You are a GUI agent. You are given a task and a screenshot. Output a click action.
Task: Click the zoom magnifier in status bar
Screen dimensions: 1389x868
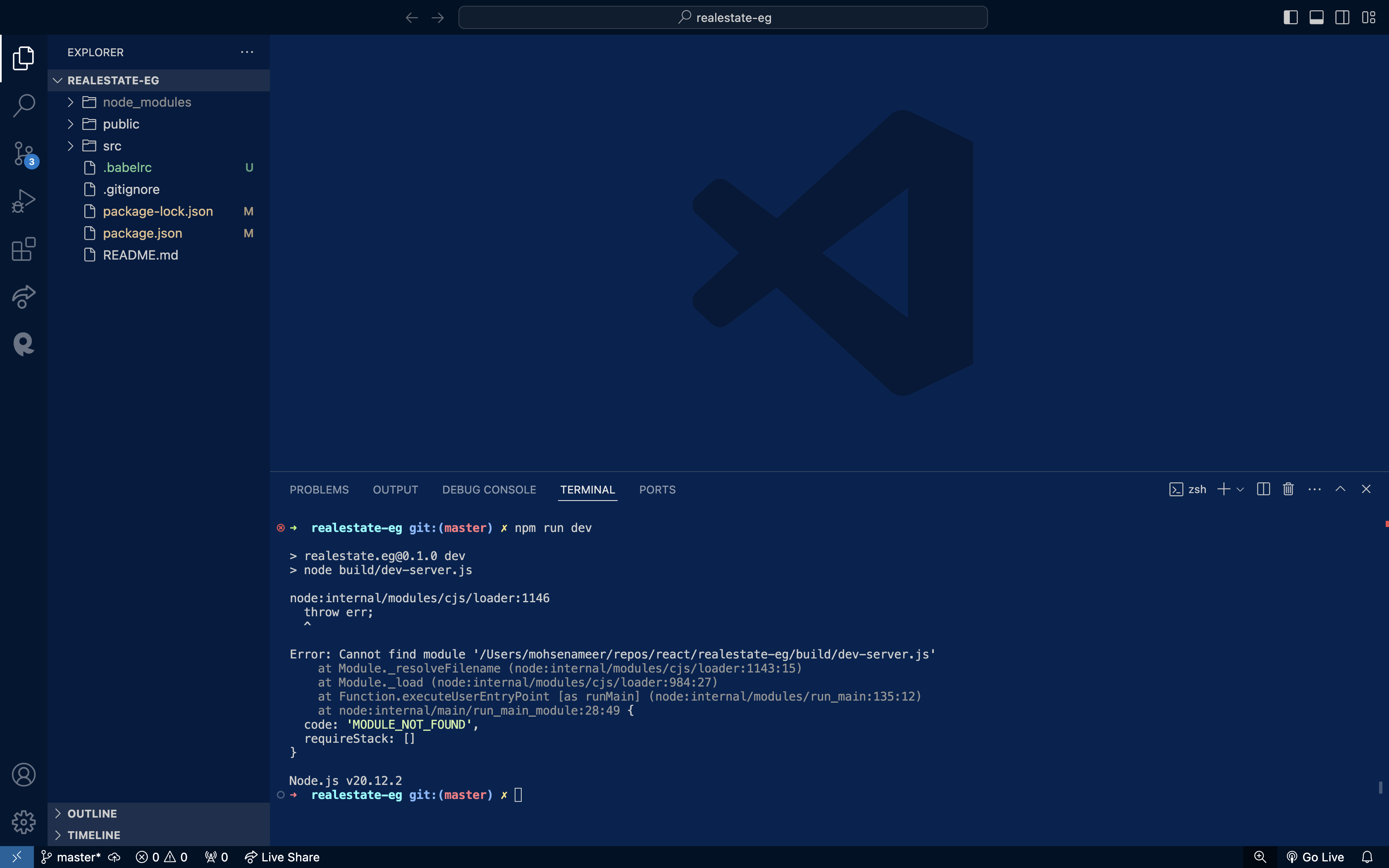coord(1260,857)
